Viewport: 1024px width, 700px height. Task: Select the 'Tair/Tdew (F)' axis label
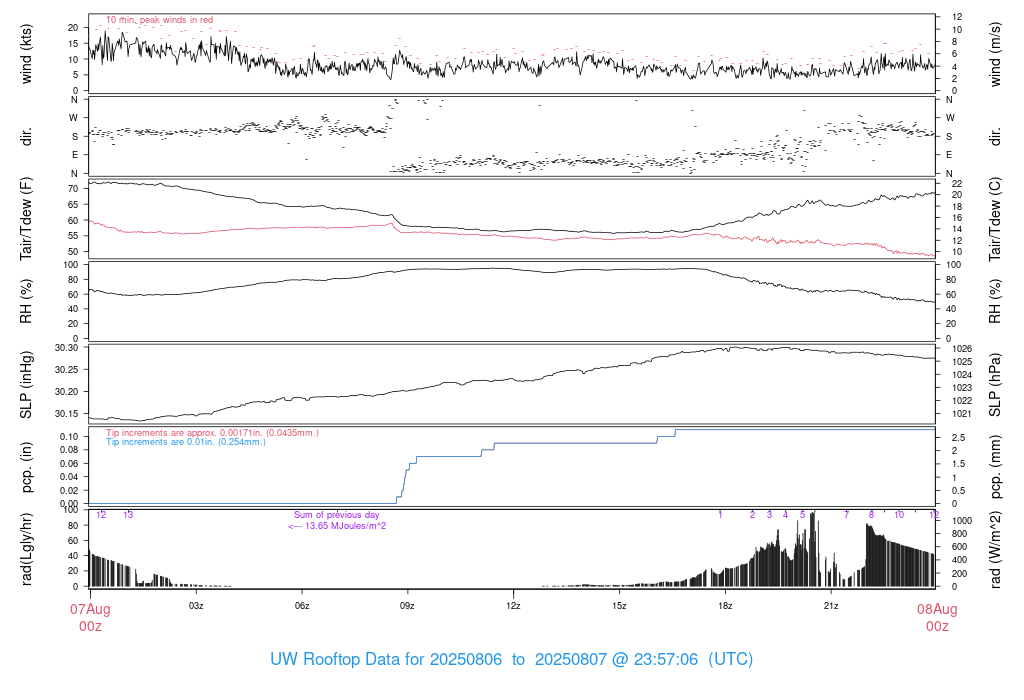(27, 219)
